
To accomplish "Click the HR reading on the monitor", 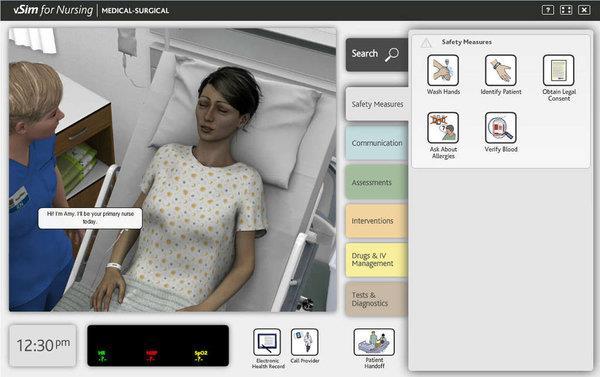I will tap(102, 356).
